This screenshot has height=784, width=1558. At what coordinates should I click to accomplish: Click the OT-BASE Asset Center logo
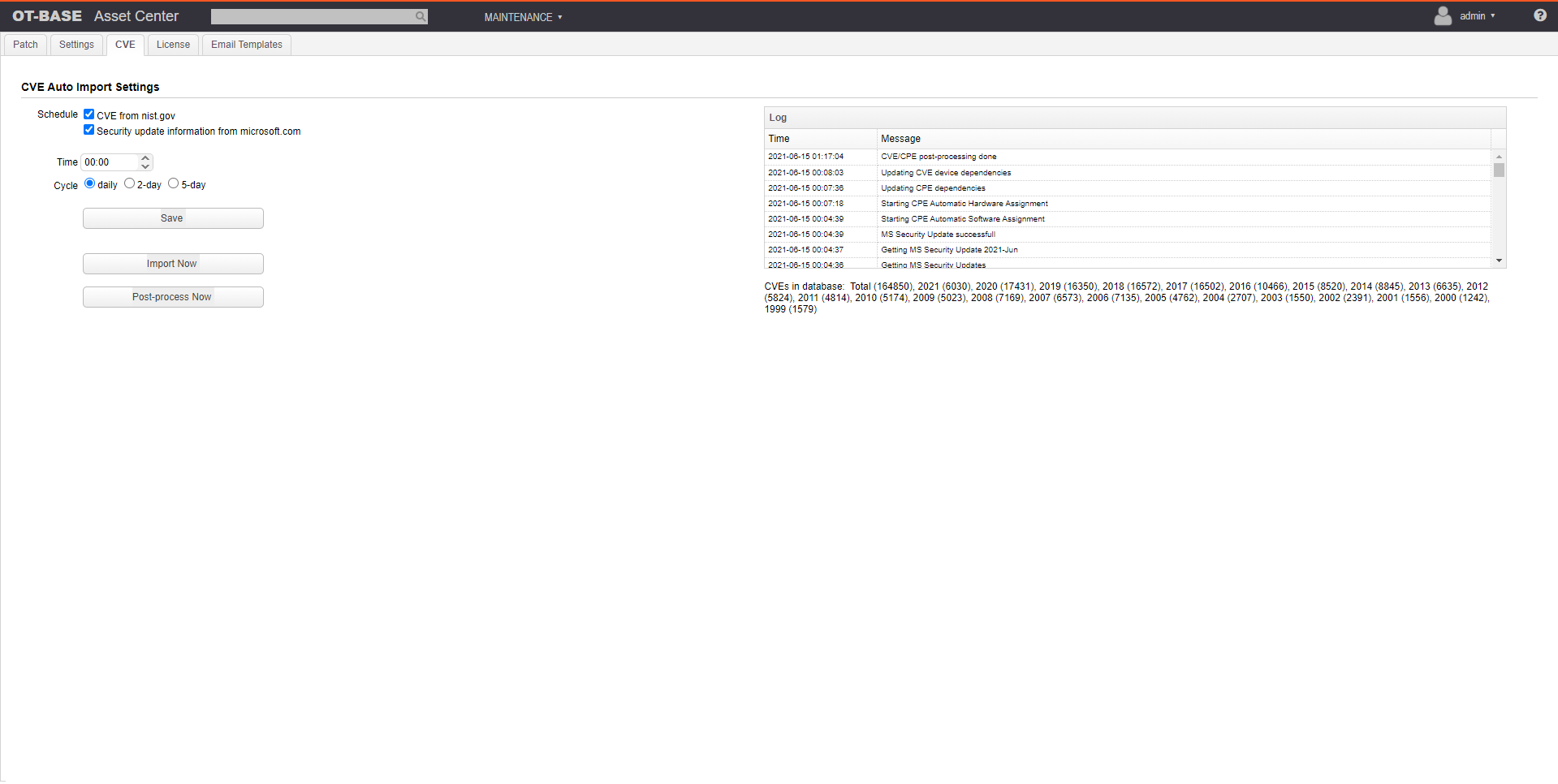pos(95,15)
